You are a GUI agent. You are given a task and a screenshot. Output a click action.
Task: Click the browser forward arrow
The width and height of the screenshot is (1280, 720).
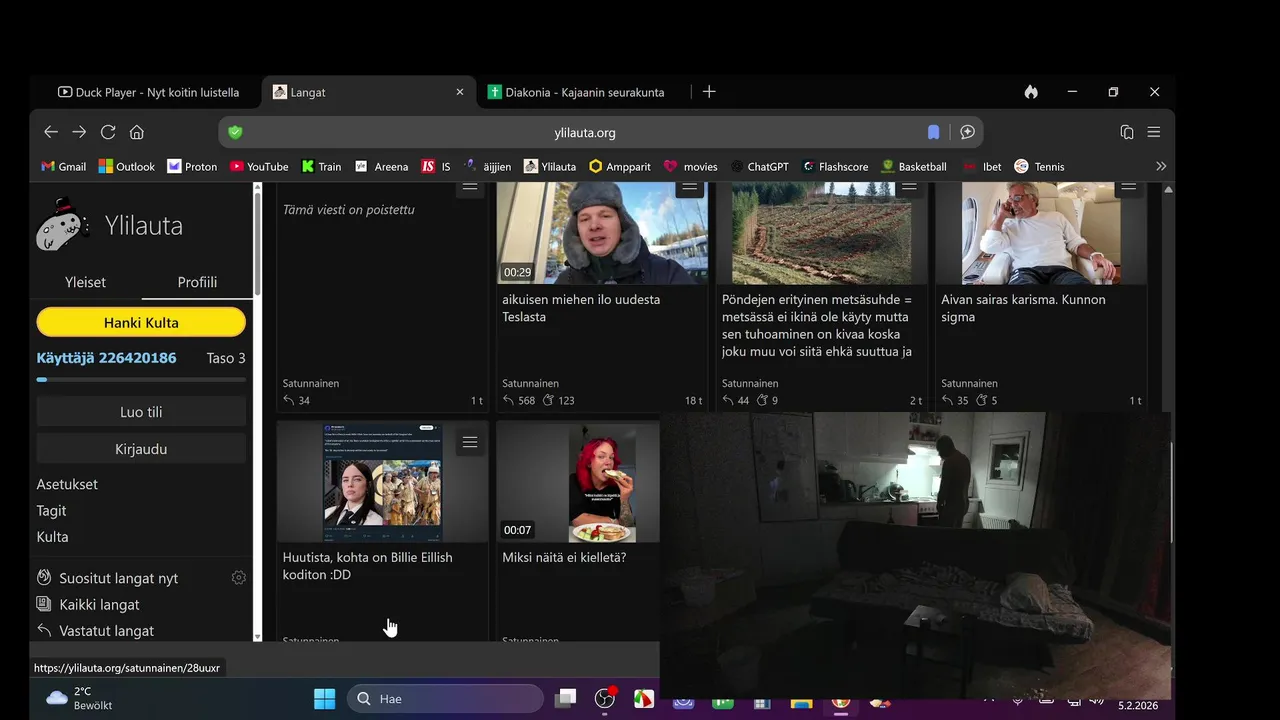(79, 132)
